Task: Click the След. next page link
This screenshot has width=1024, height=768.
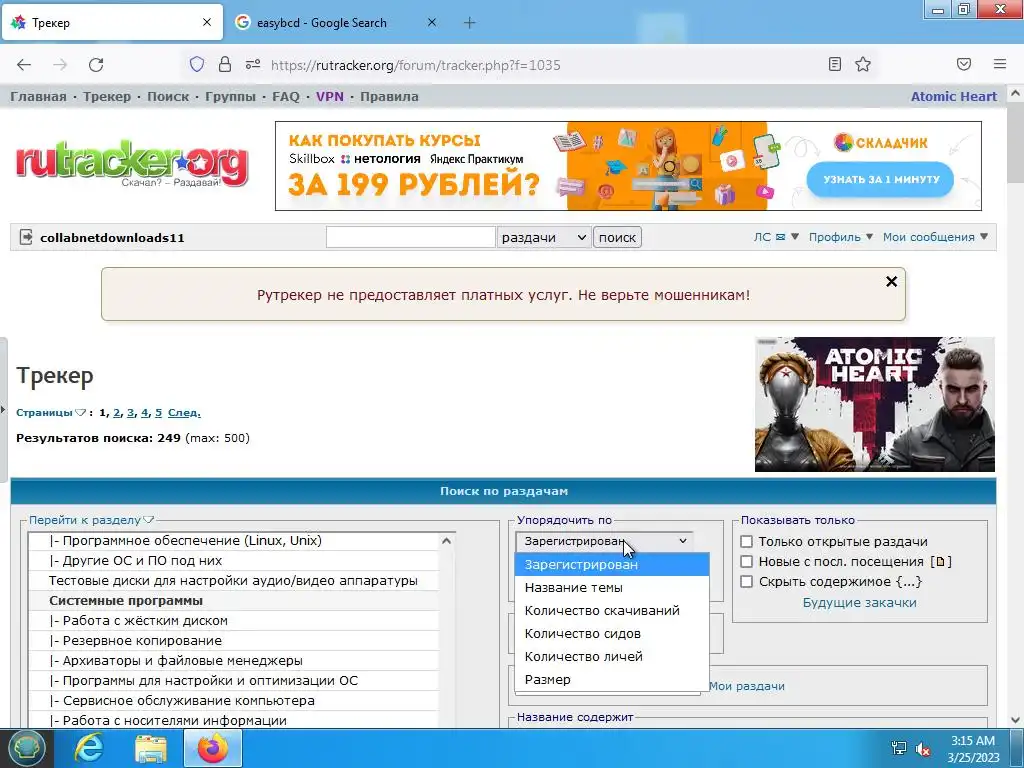Action: pos(184,413)
